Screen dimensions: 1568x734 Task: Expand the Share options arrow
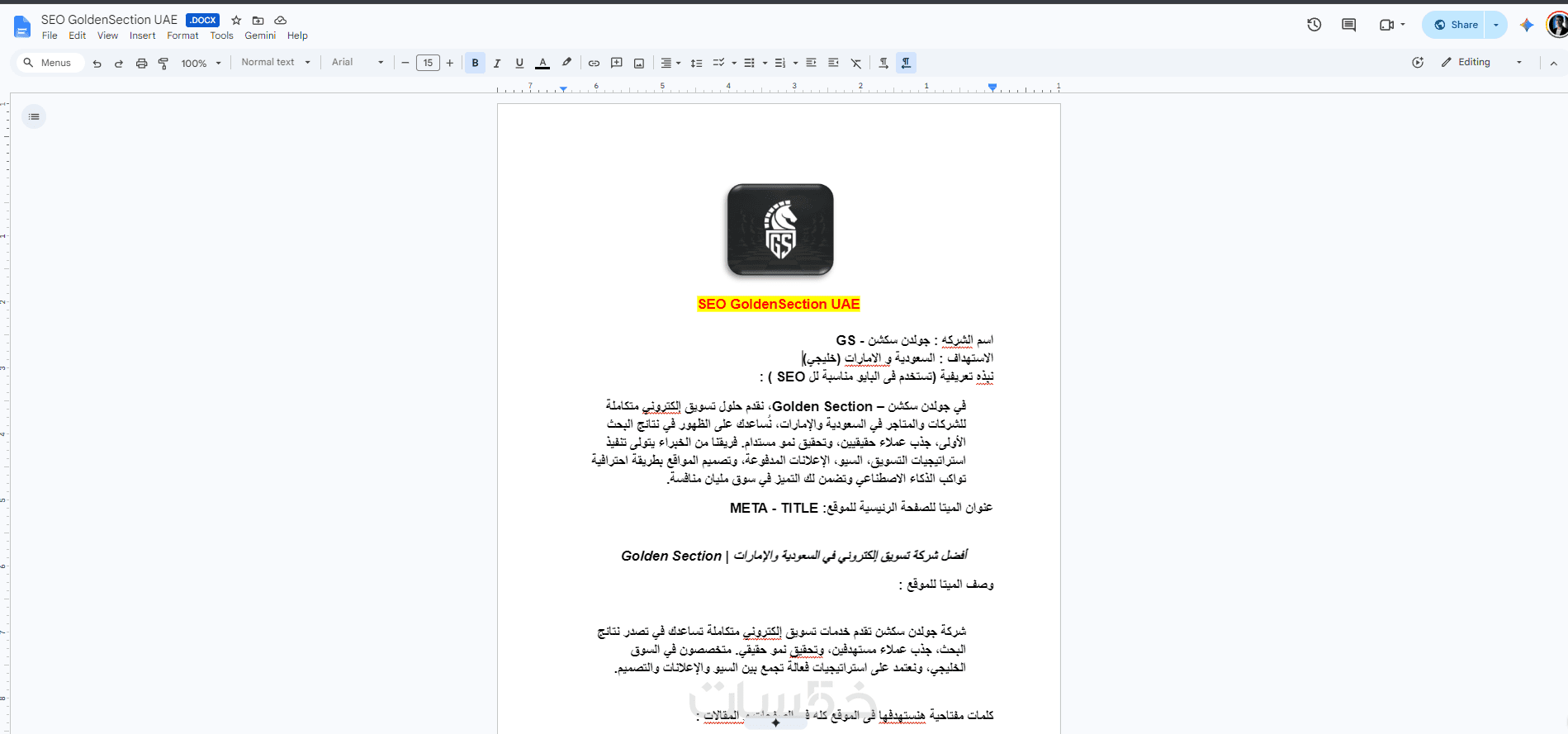(x=1496, y=25)
